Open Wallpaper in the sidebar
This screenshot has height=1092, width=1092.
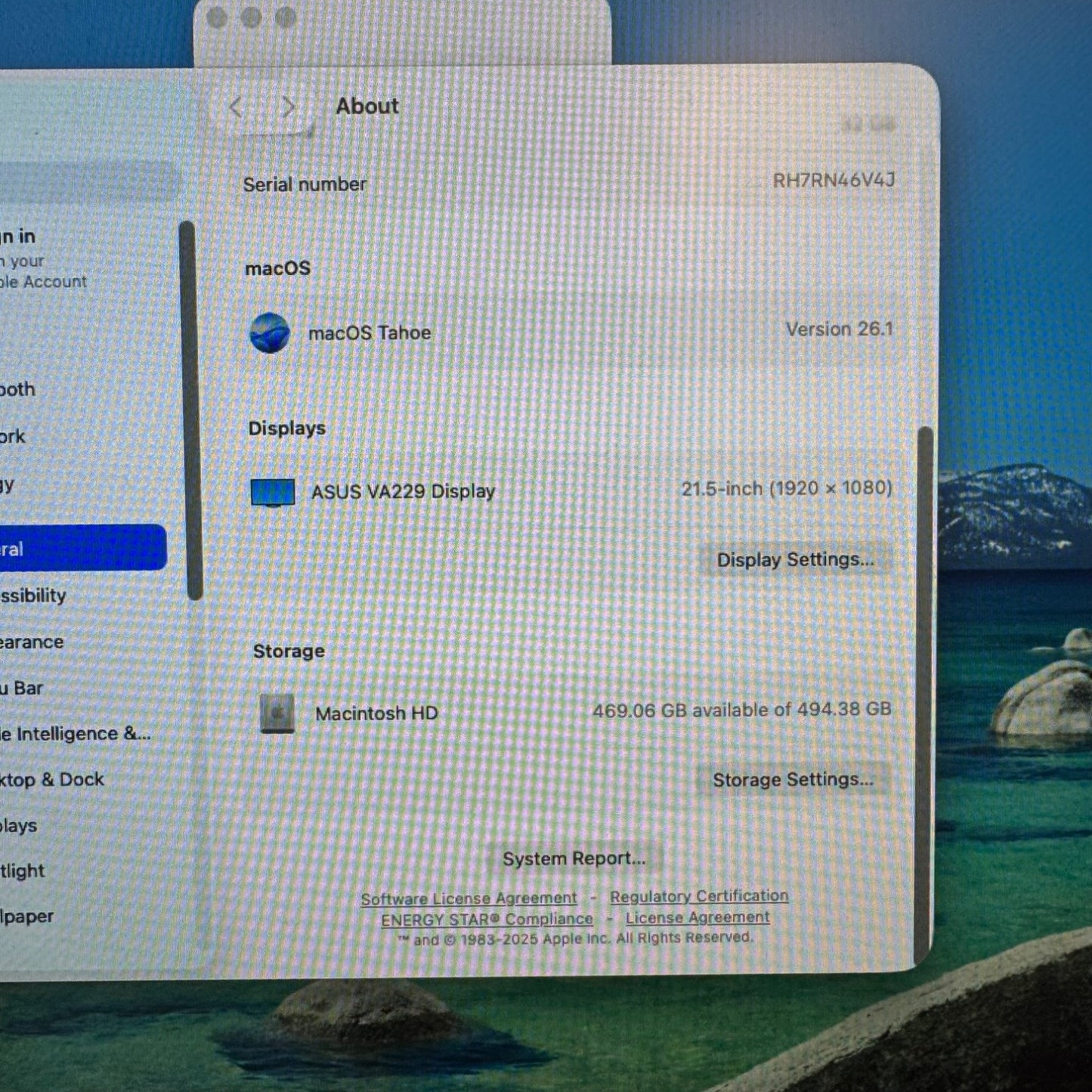(27, 917)
